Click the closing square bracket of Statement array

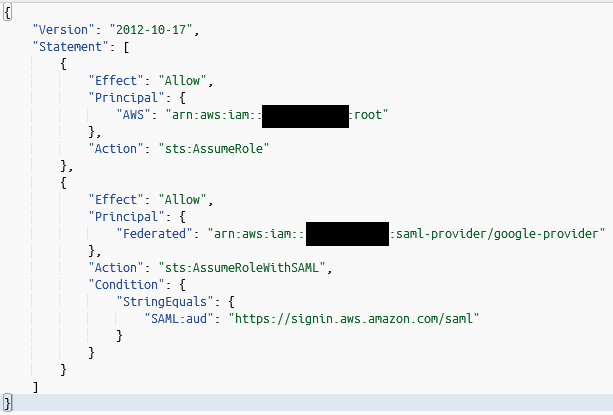[36, 385]
